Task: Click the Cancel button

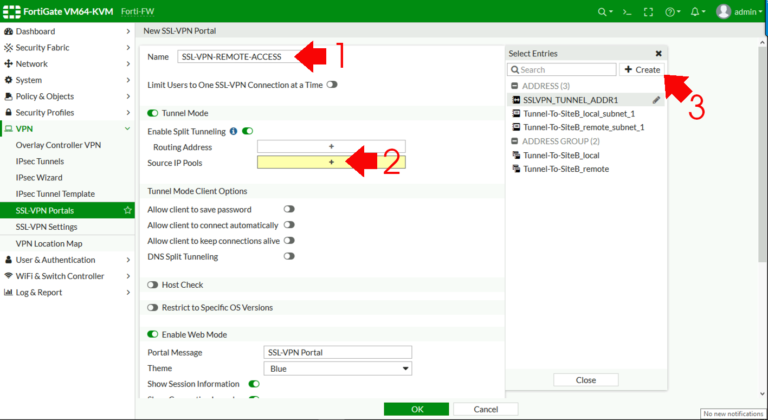Action: point(486,409)
